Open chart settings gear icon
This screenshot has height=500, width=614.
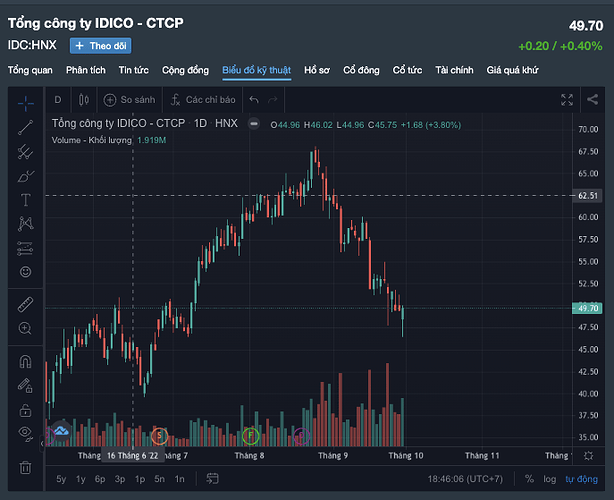pos(588,455)
